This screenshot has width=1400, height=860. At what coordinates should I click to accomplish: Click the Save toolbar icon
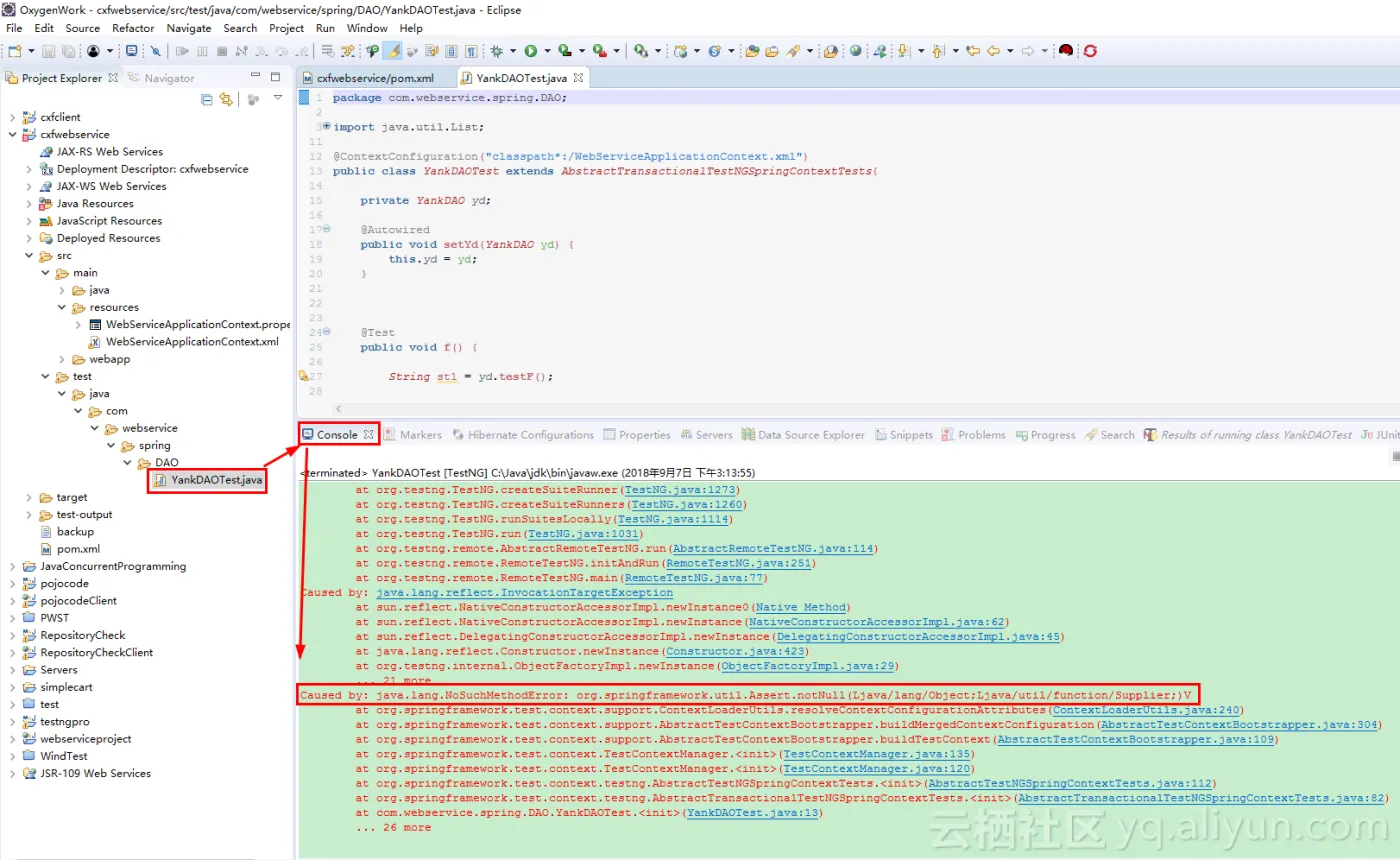(x=48, y=50)
